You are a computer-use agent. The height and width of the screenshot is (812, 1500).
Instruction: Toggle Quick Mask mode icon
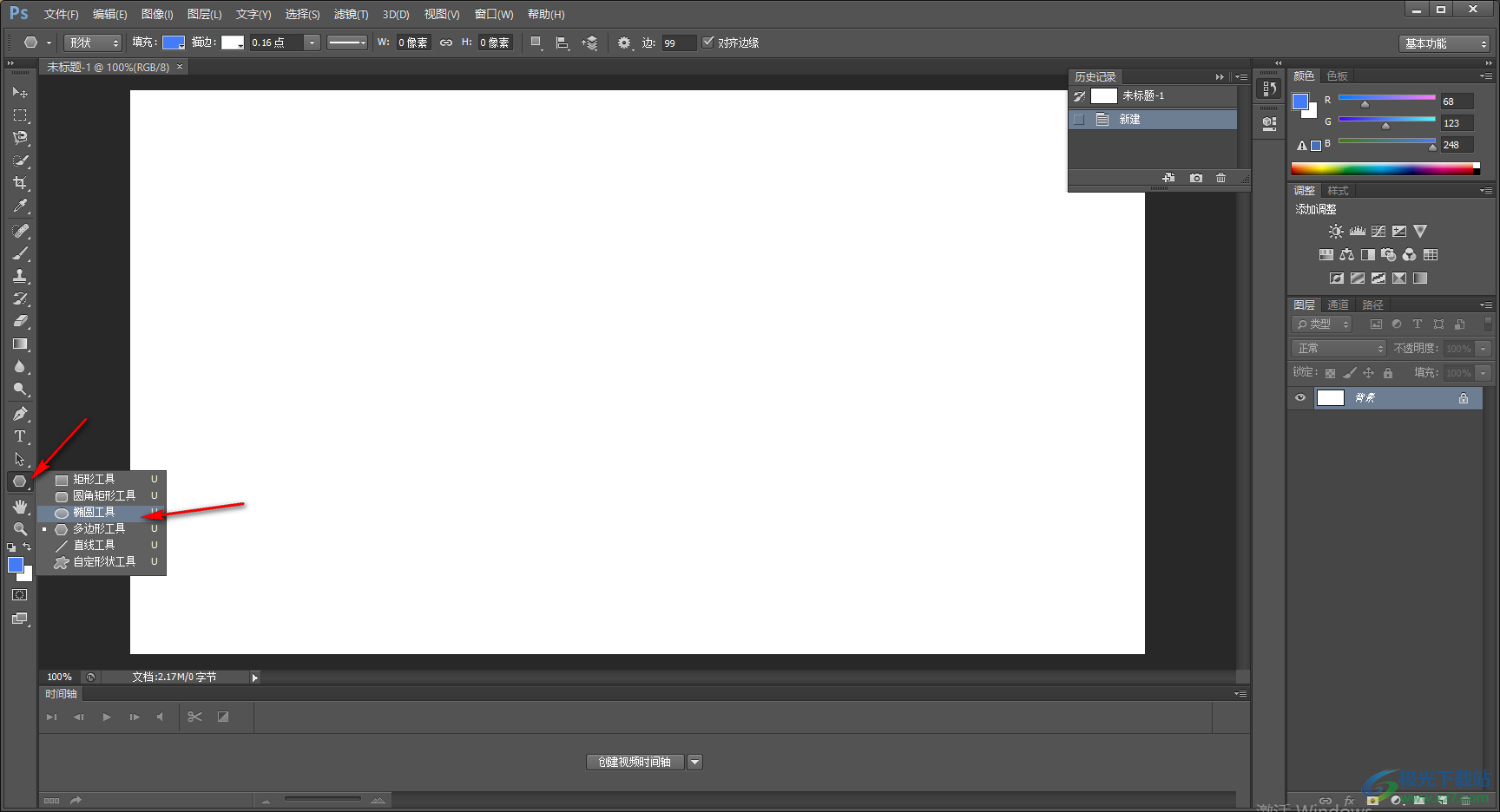pos(19,595)
